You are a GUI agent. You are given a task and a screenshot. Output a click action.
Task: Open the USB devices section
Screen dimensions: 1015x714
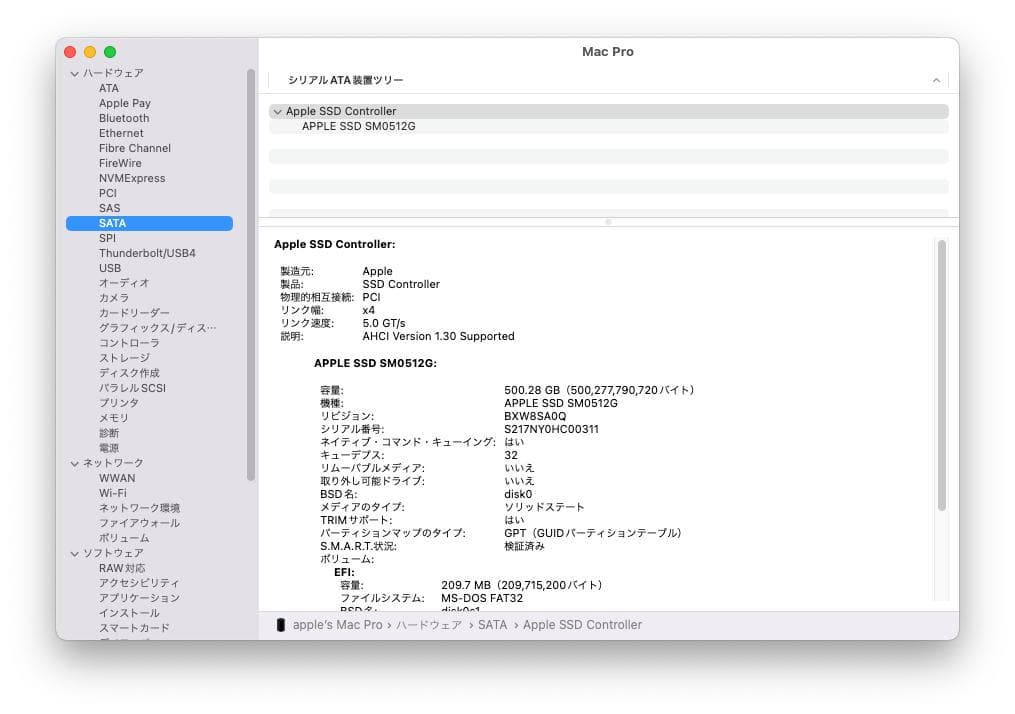pyautogui.click(x=110, y=268)
